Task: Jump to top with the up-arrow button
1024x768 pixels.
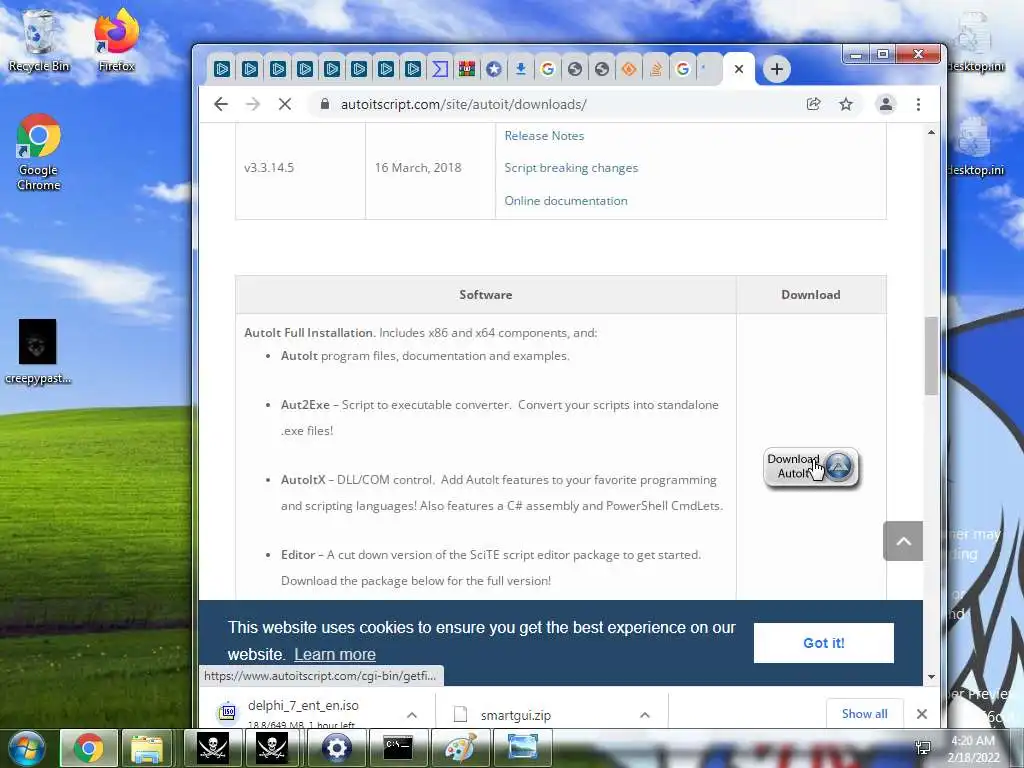Action: [903, 541]
